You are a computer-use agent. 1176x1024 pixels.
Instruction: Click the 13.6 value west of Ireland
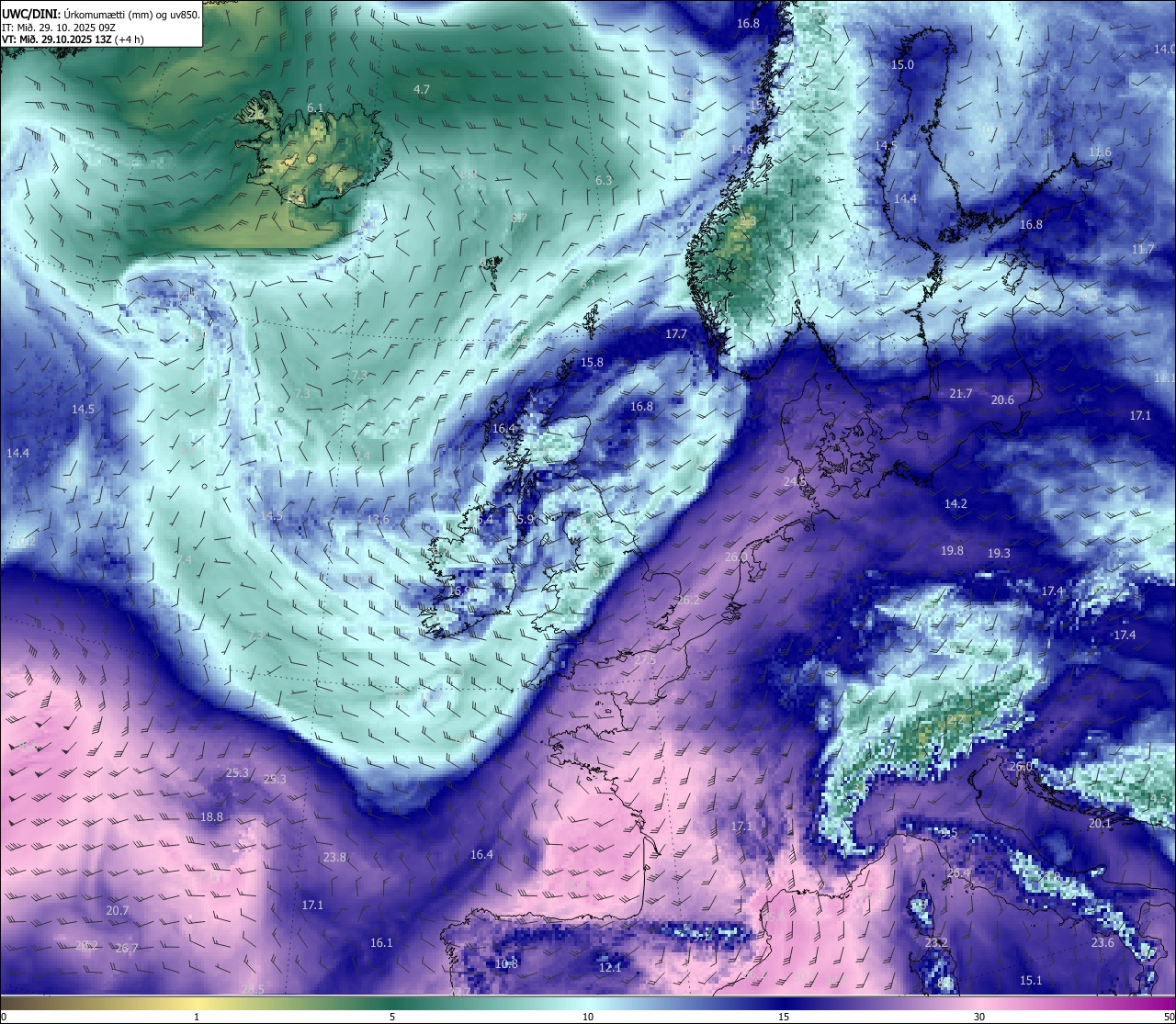click(x=379, y=520)
